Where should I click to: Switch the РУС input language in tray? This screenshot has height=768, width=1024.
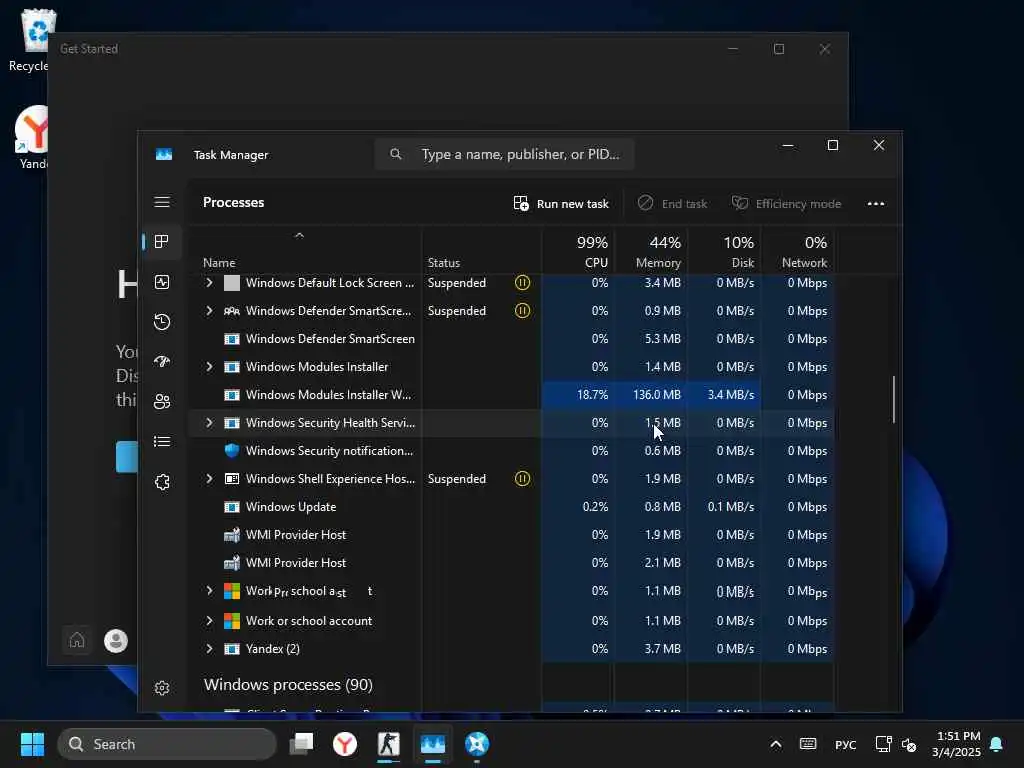click(845, 744)
